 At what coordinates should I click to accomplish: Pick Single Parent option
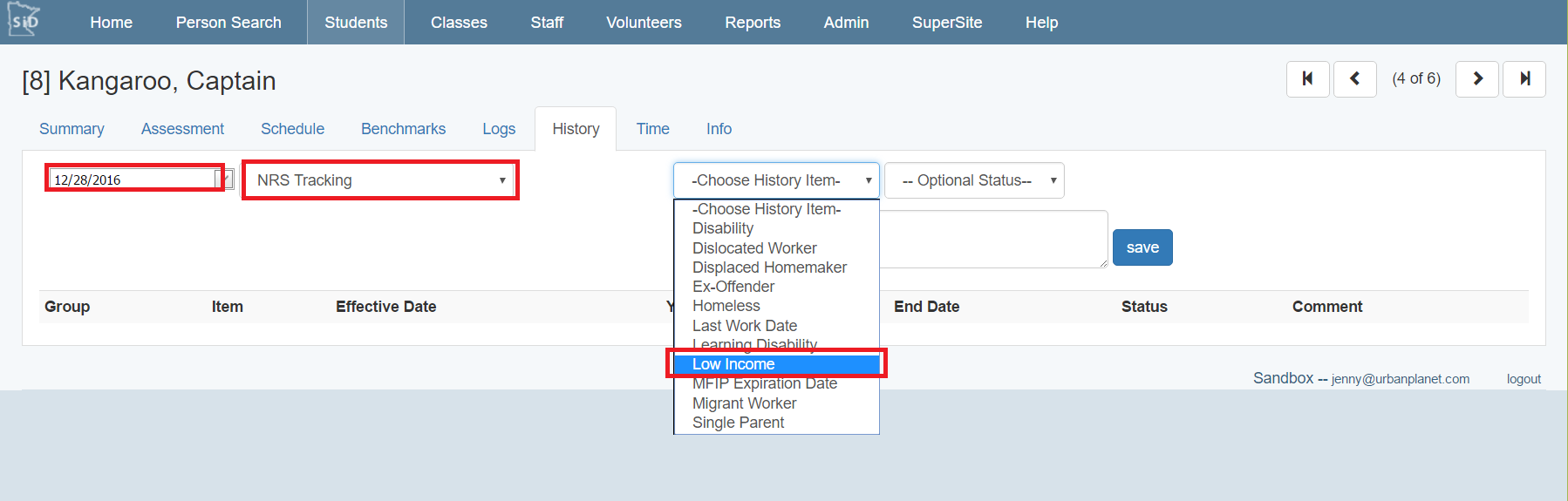tap(738, 423)
